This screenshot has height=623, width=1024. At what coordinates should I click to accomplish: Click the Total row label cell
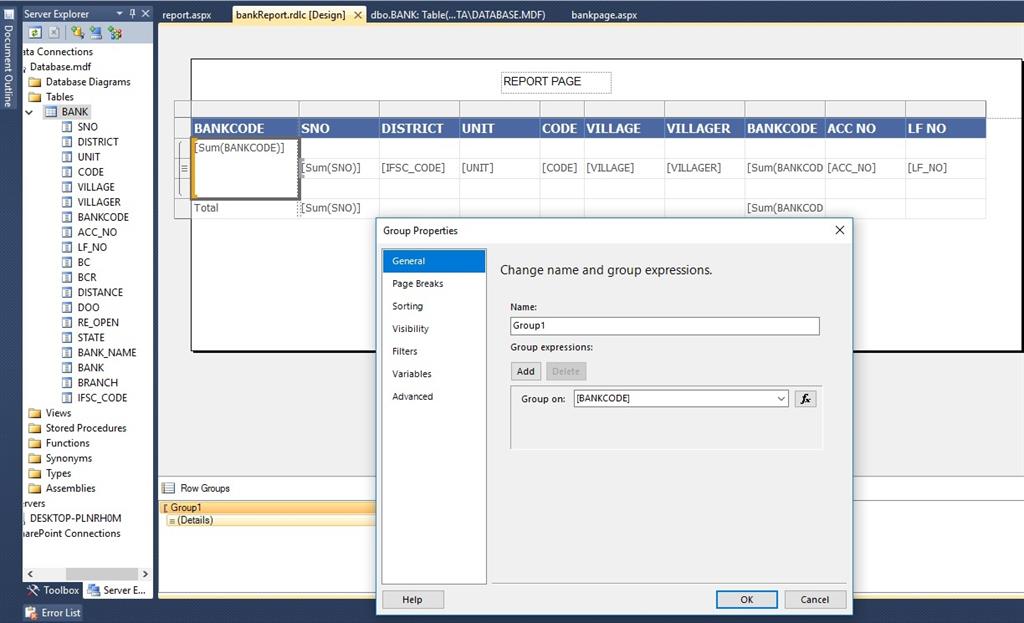pos(245,208)
